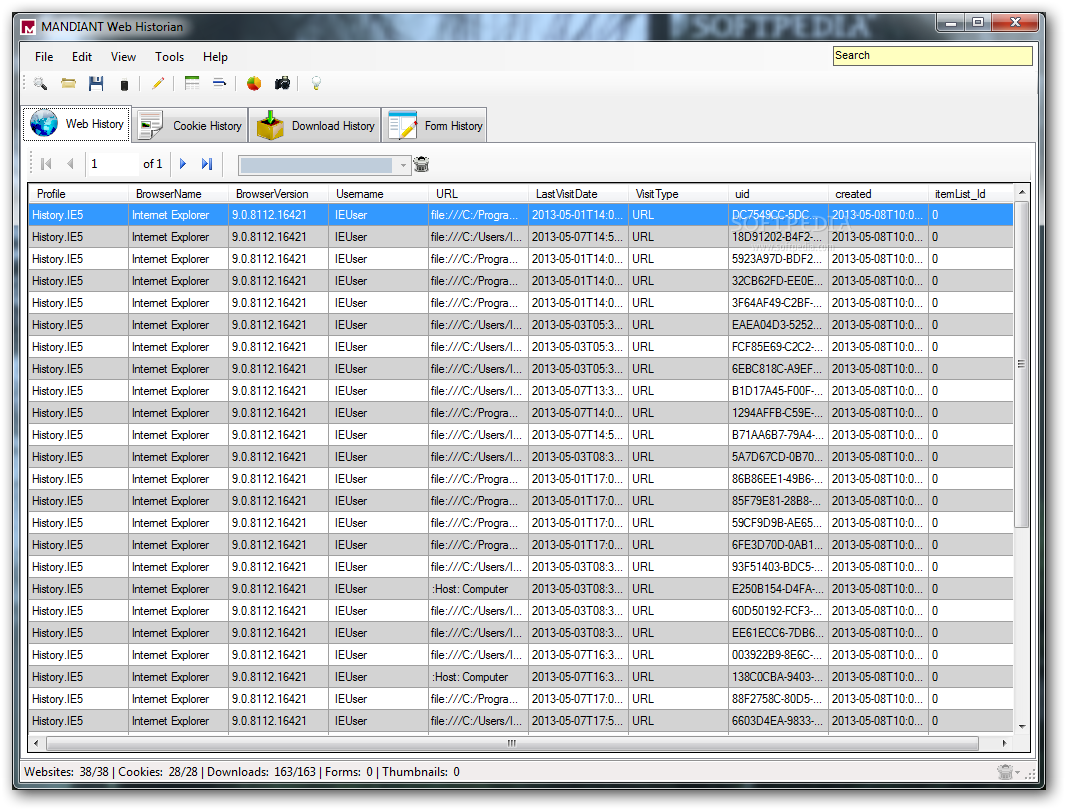Click the magnifier scan toolbar icon
1066x810 pixels.
pyautogui.click(x=40, y=84)
